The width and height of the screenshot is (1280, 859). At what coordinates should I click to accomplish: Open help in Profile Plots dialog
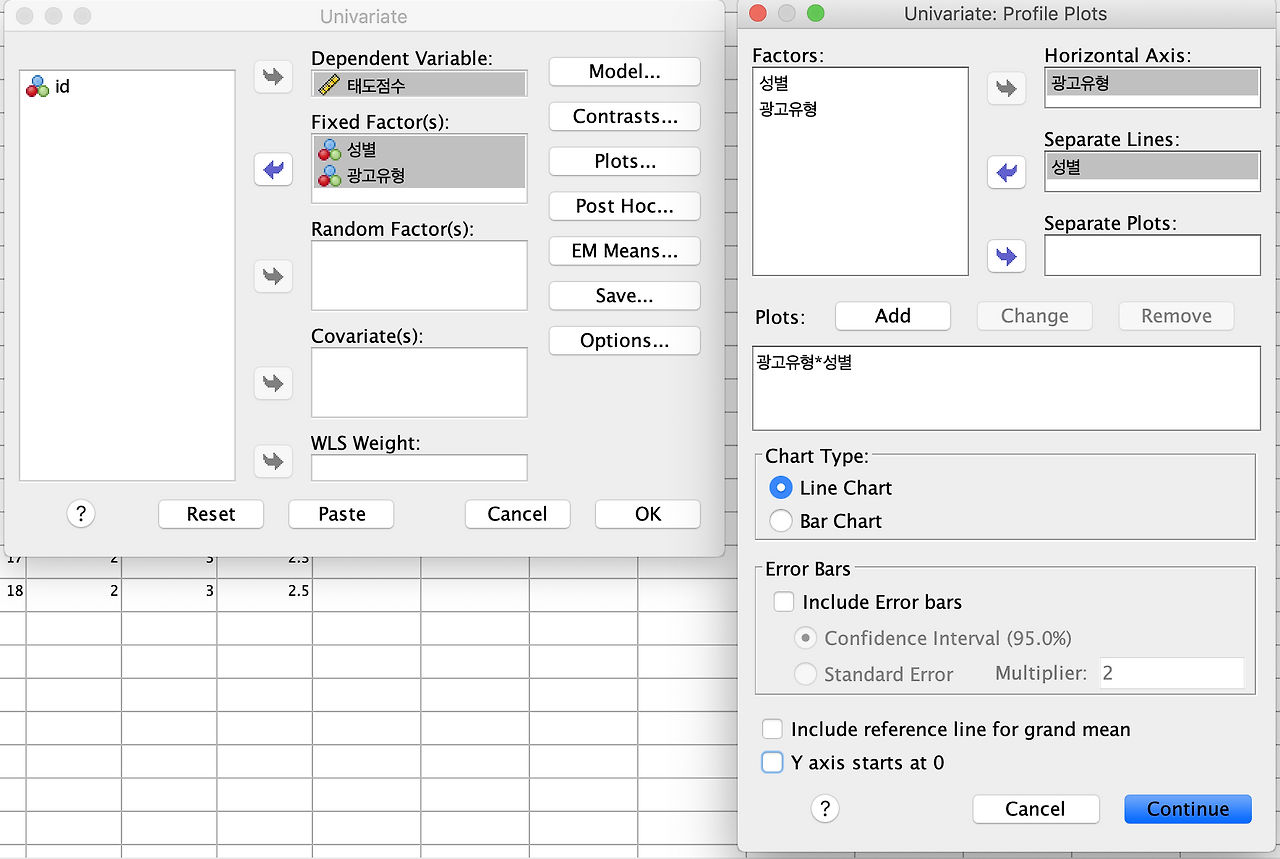pos(825,809)
